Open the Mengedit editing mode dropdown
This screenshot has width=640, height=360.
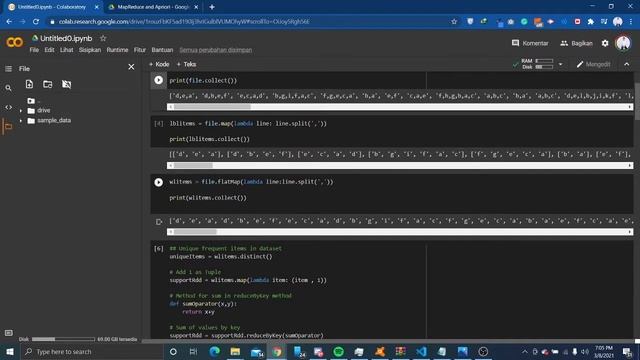coord(593,64)
